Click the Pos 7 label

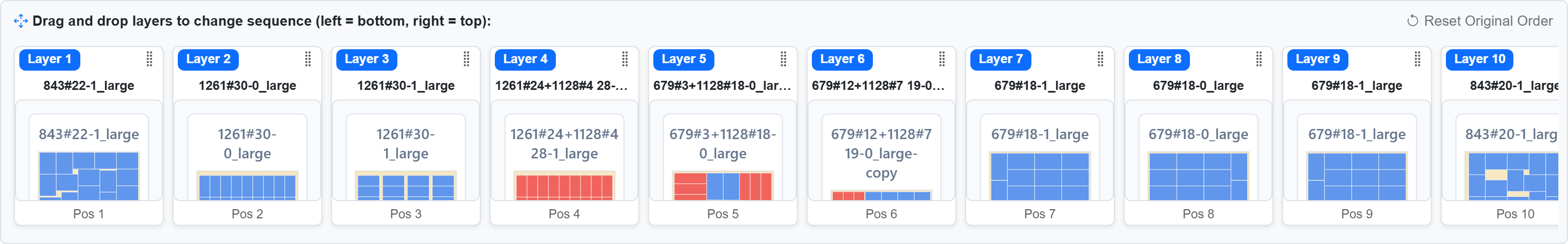pyautogui.click(x=1039, y=213)
